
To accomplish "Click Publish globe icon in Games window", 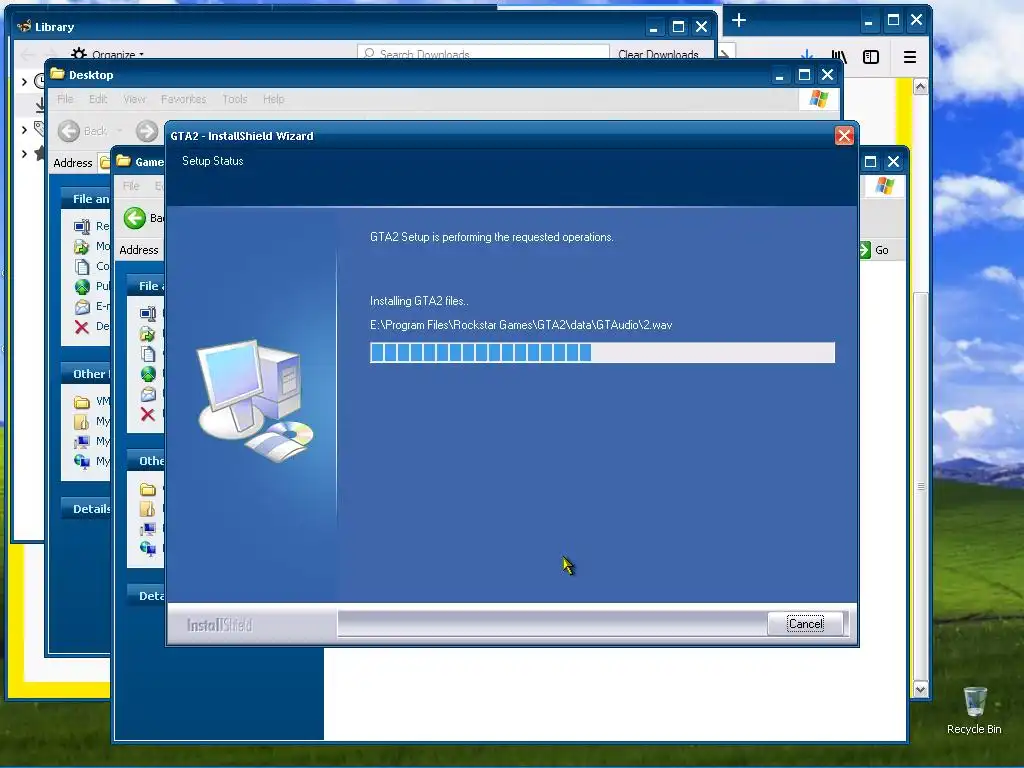I will pos(148,374).
